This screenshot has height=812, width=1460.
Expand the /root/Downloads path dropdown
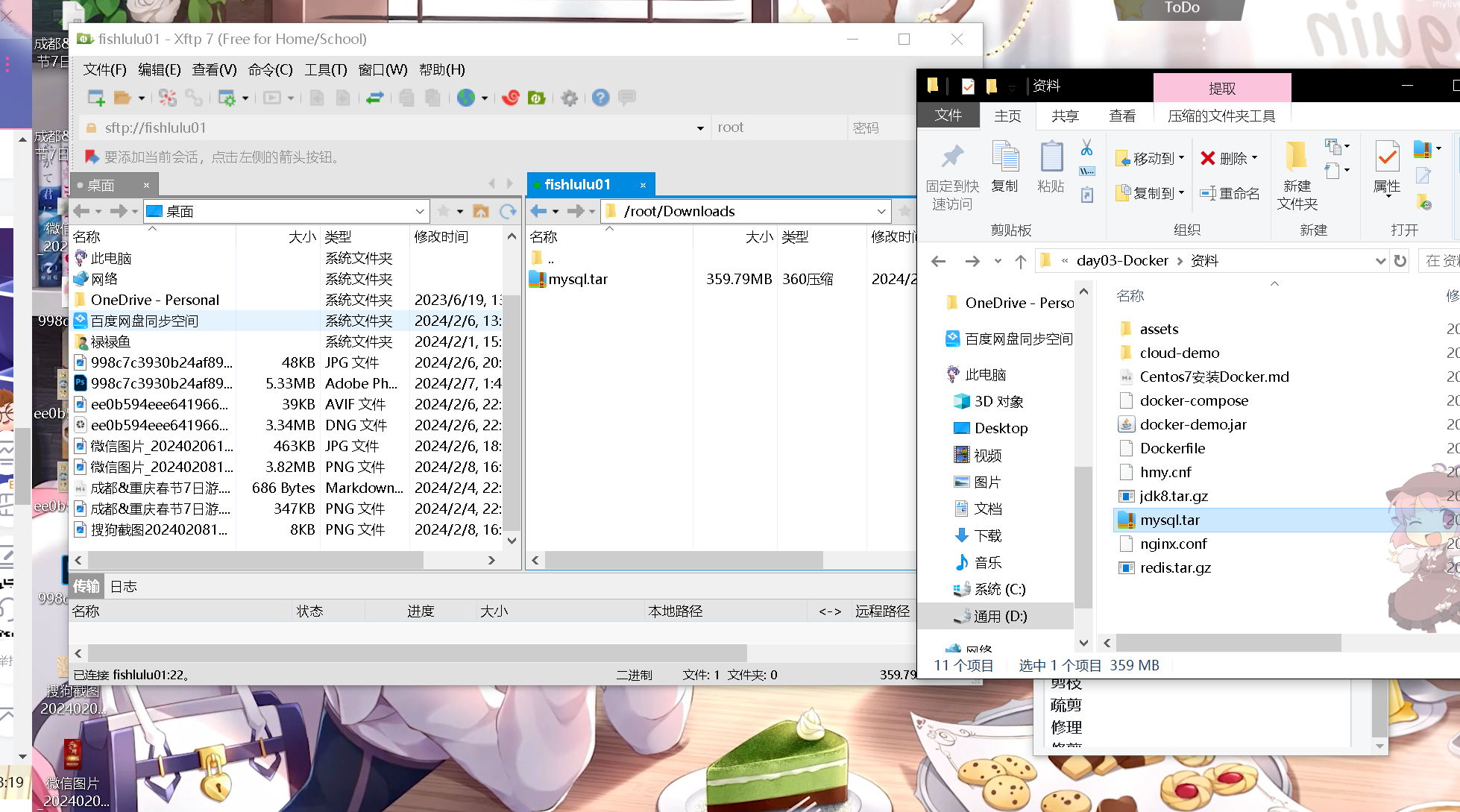pos(881,212)
